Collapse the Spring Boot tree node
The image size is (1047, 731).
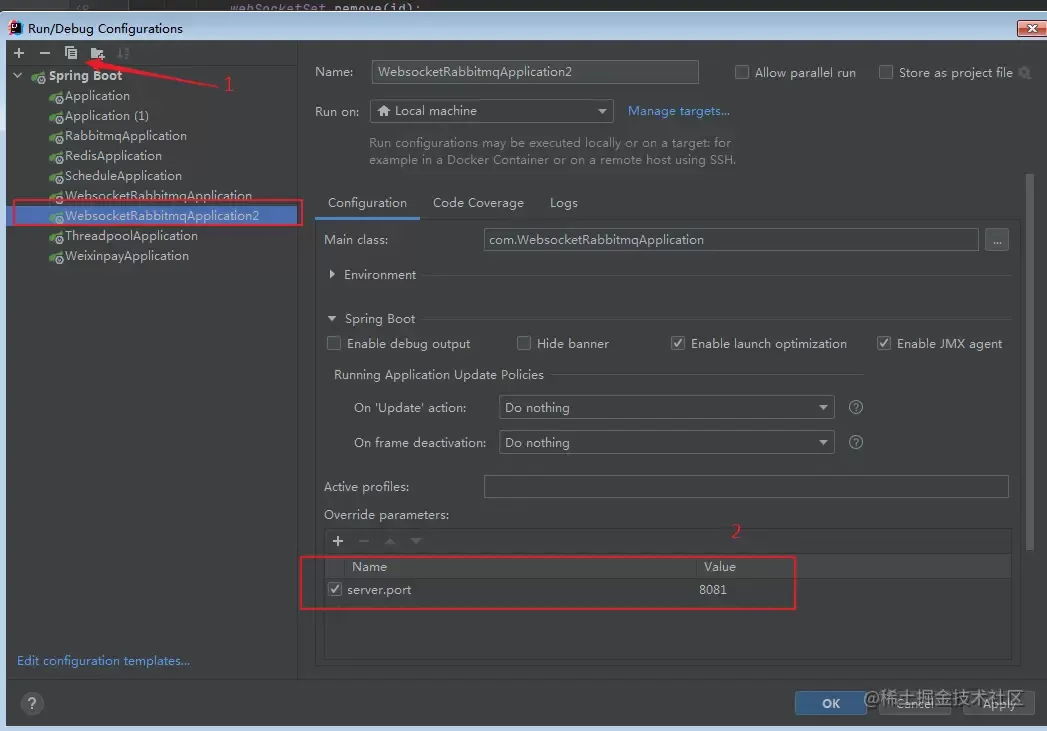point(18,75)
